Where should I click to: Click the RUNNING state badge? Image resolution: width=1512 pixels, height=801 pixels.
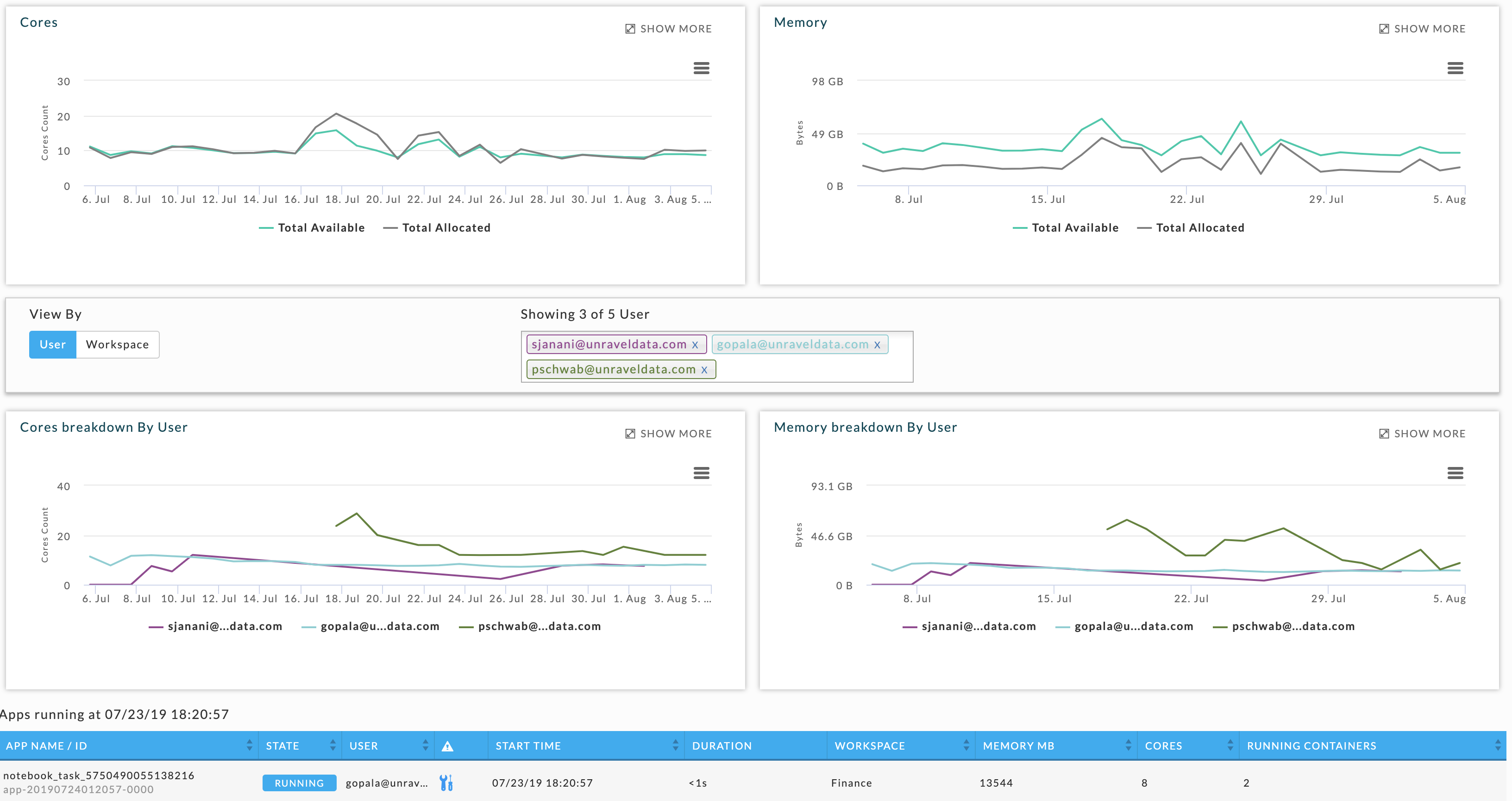[299, 783]
